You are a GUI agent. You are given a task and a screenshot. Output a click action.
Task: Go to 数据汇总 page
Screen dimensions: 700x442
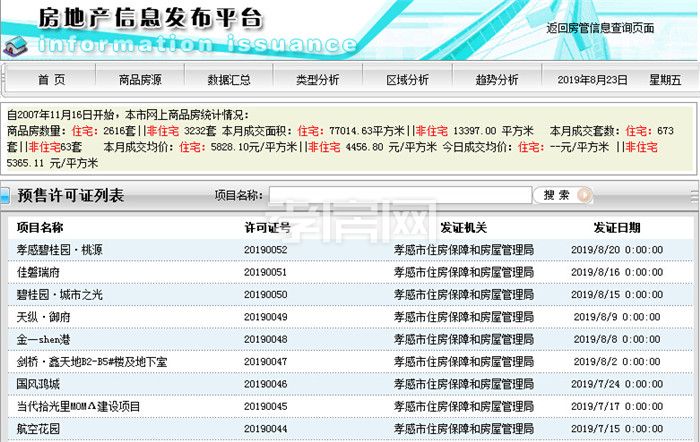point(229,80)
